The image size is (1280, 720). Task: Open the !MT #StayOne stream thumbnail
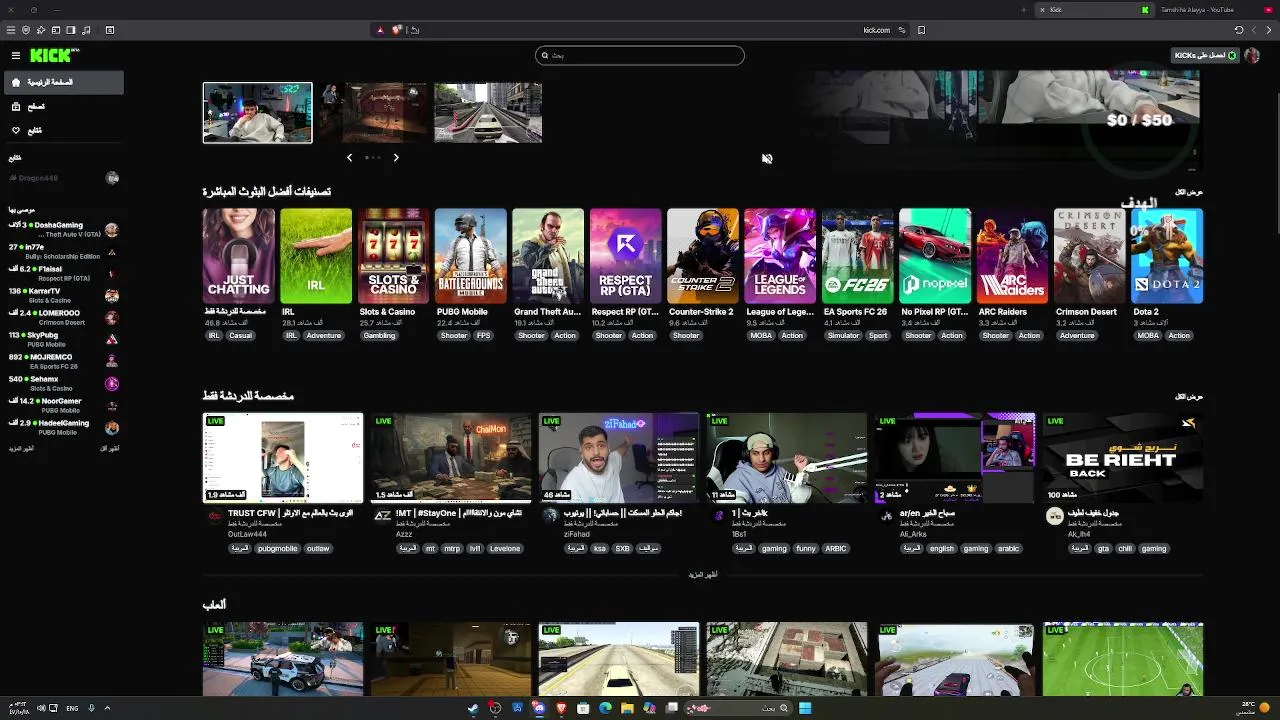[451, 457]
